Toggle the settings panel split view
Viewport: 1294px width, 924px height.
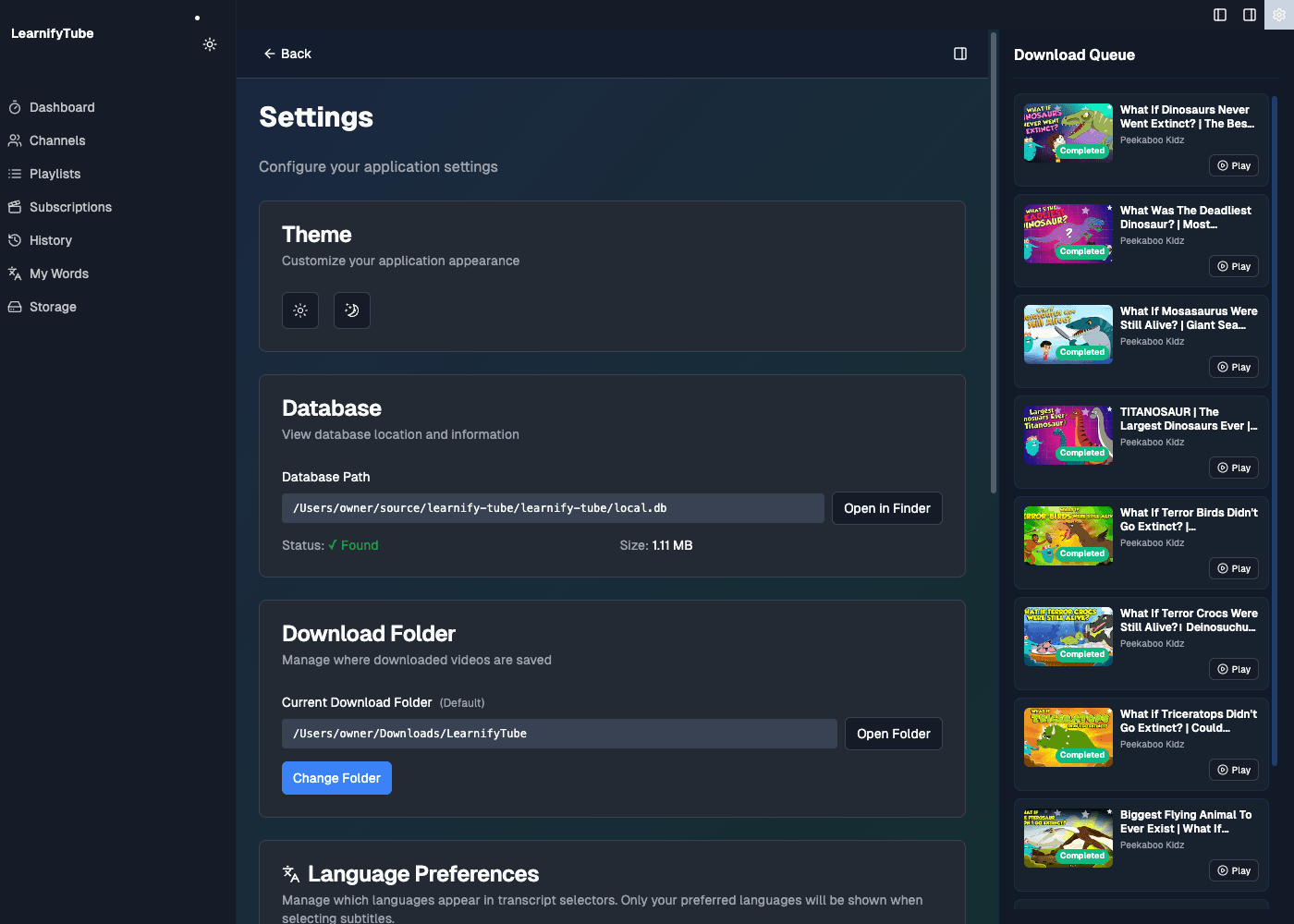pyautogui.click(x=959, y=54)
